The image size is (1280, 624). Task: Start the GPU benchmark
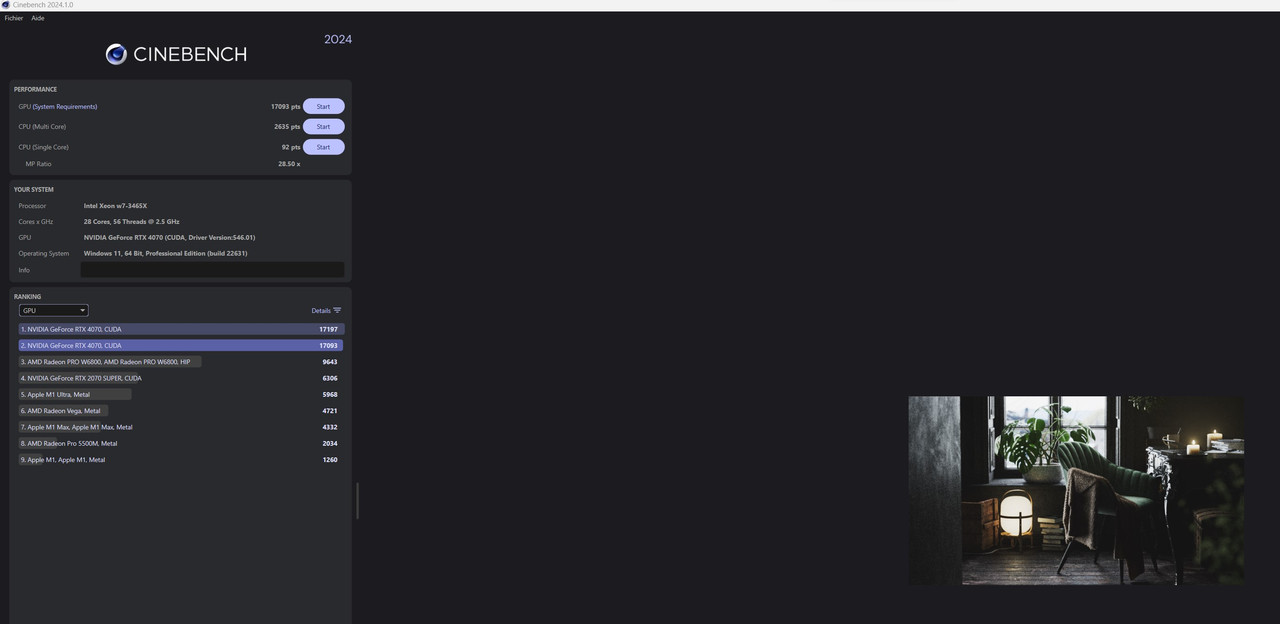coord(323,106)
